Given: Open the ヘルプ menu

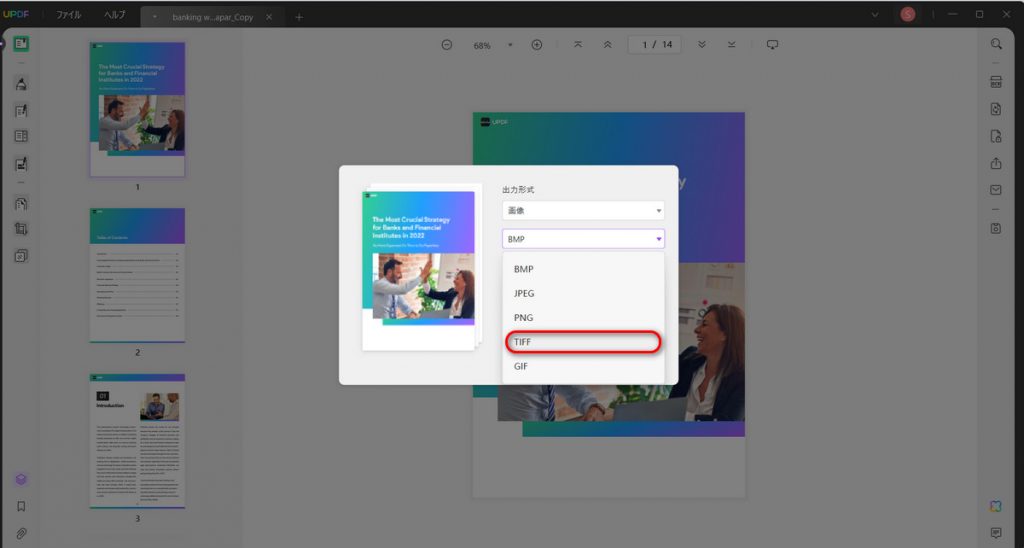Looking at the screenshot, I should (114, 15).
